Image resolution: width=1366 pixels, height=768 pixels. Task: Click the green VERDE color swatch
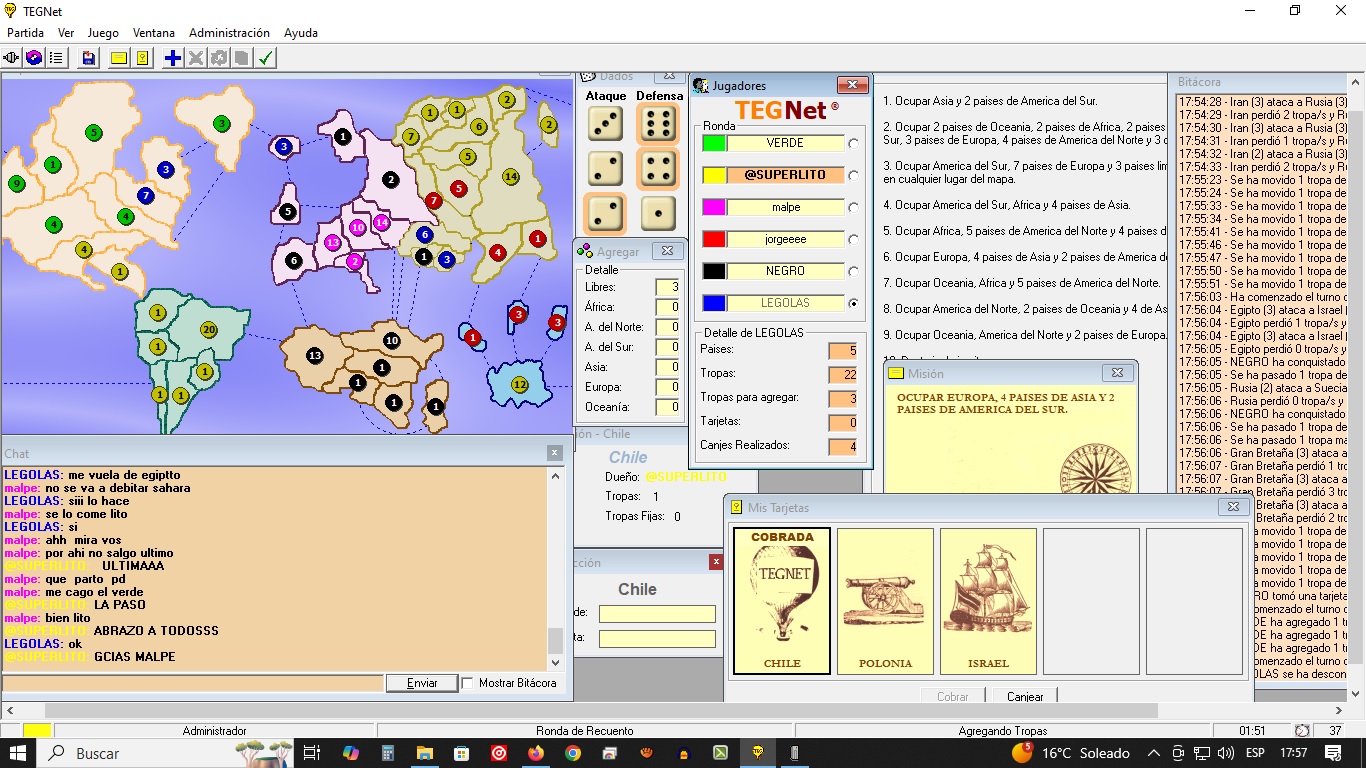point(714,144)
